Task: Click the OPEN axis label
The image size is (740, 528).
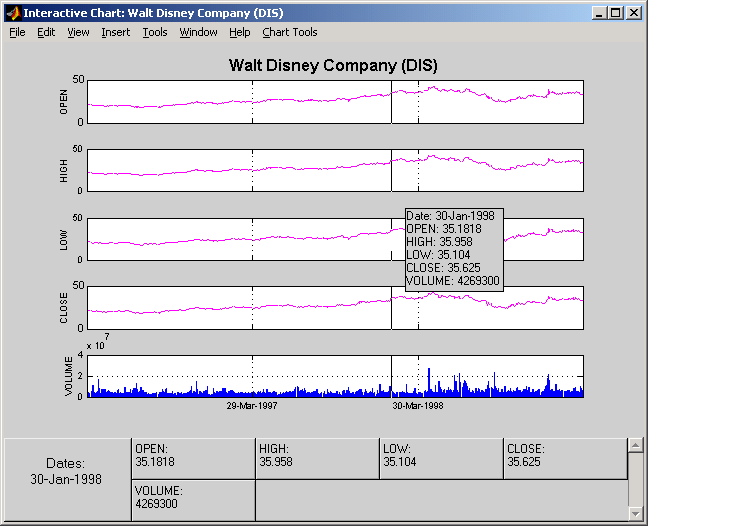Action: 63,102
